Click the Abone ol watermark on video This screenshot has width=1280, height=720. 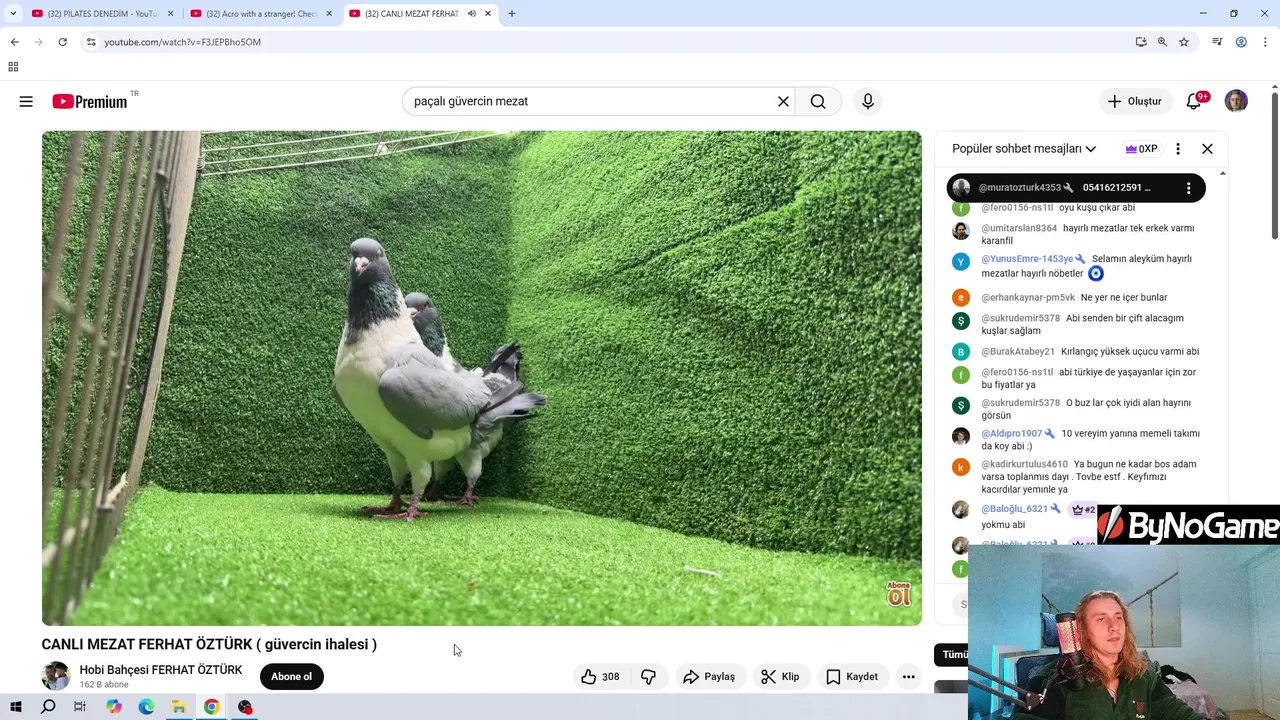coord(899,594)
